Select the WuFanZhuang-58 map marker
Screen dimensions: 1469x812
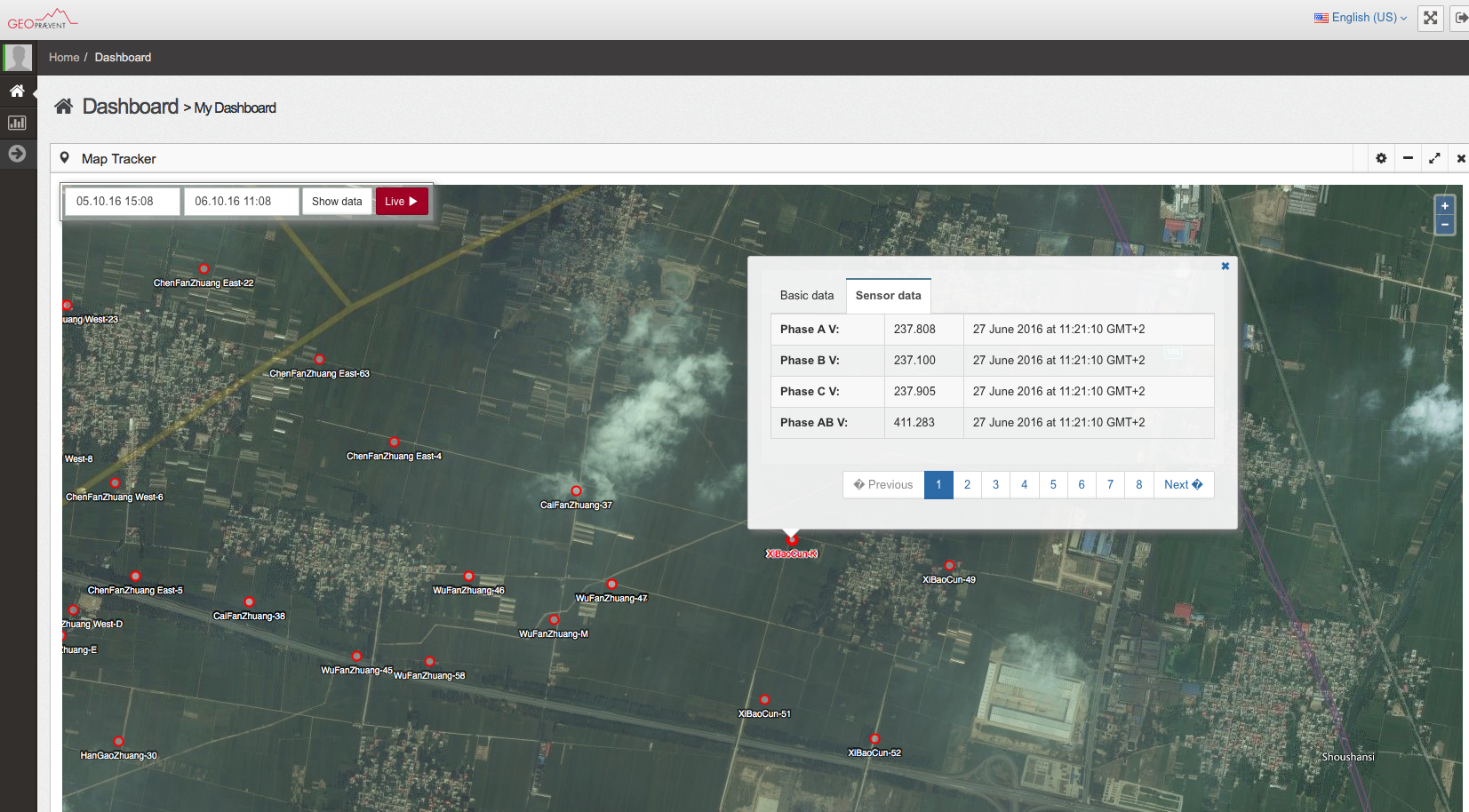click(429, 661)
